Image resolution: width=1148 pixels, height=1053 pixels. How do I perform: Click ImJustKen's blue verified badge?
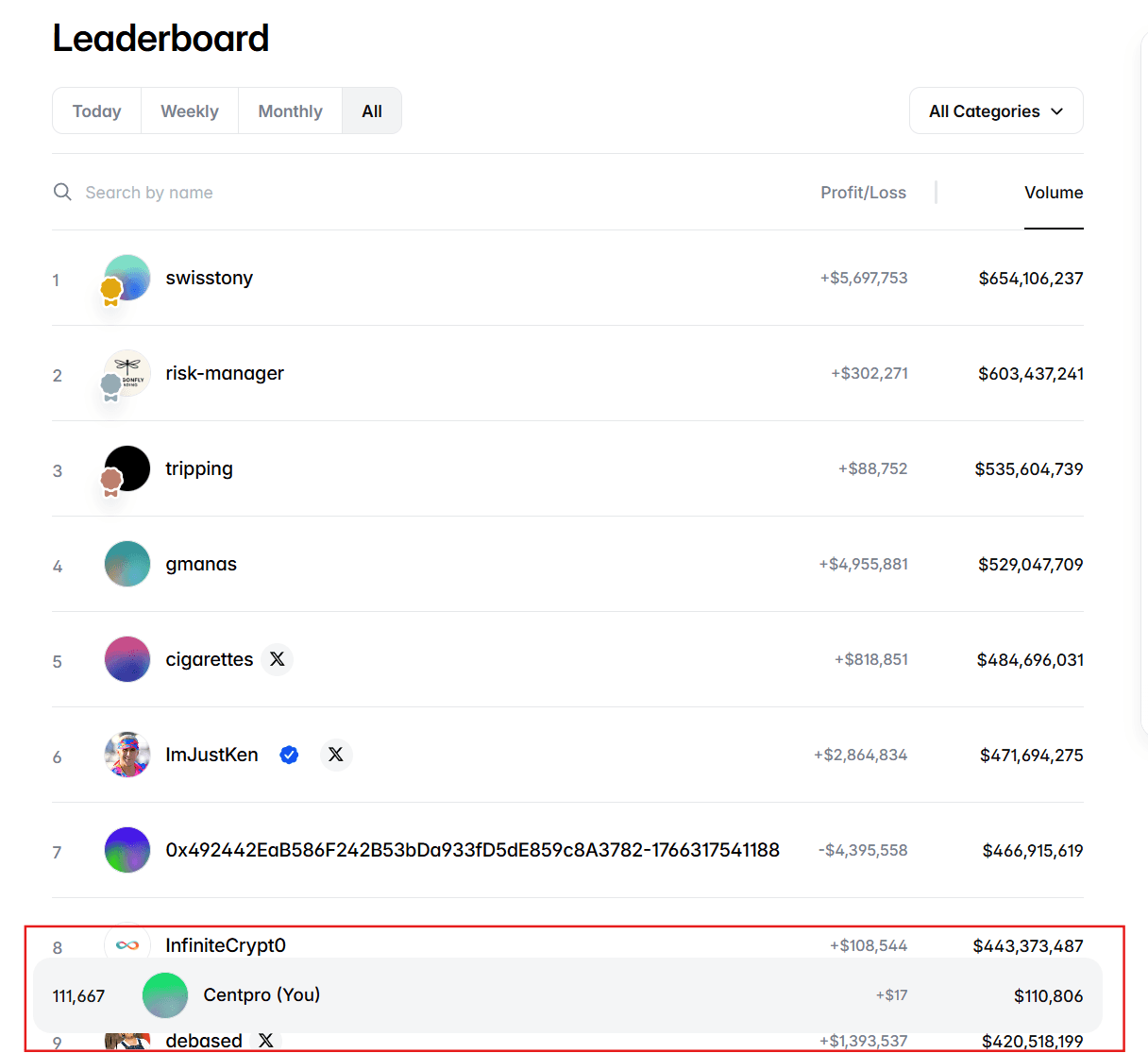(x=289, y=755)
